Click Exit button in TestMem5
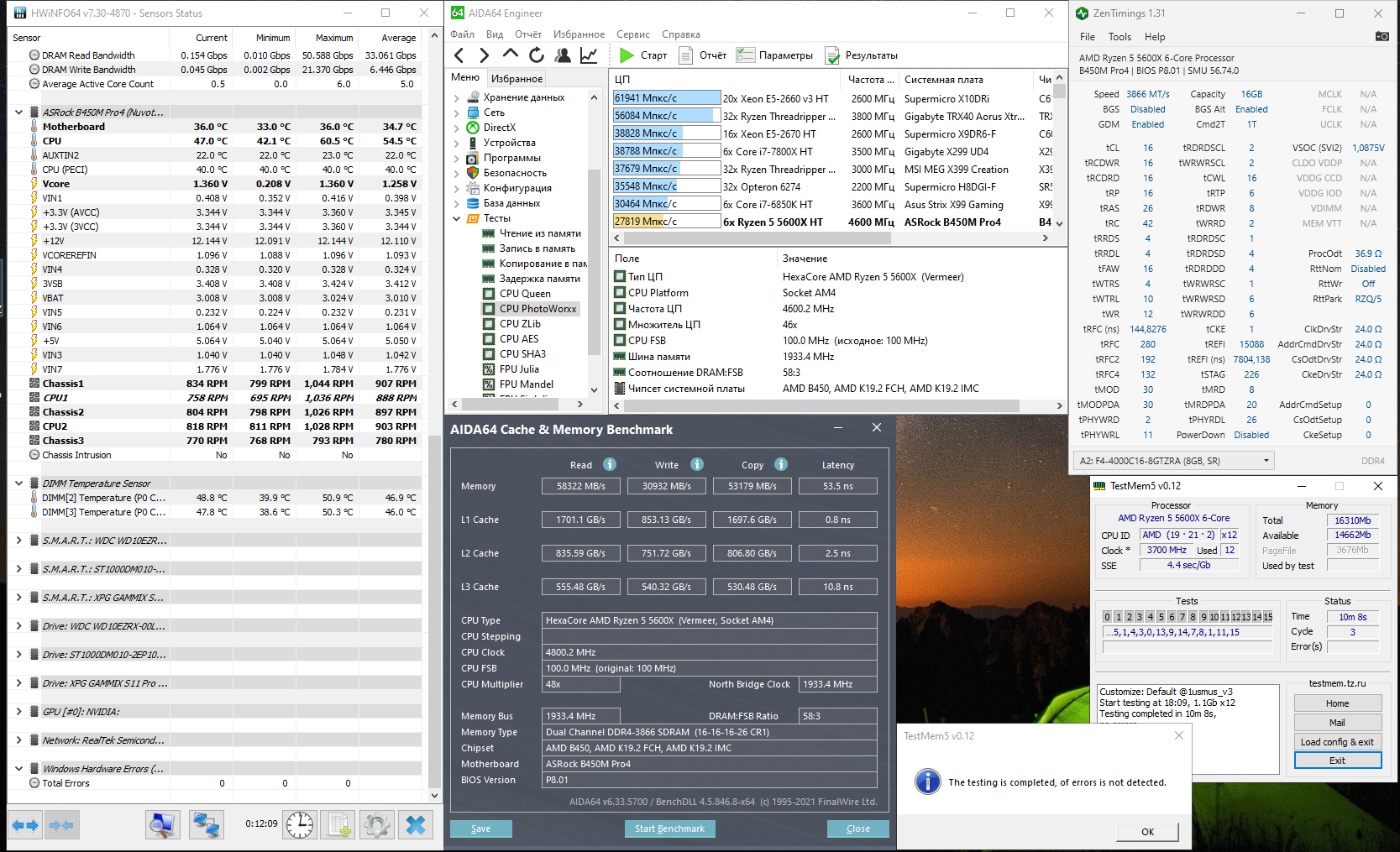Image resolution: width=1400 pixels, height=852 pixels. pyautogui.click(x=1337, y=761)
